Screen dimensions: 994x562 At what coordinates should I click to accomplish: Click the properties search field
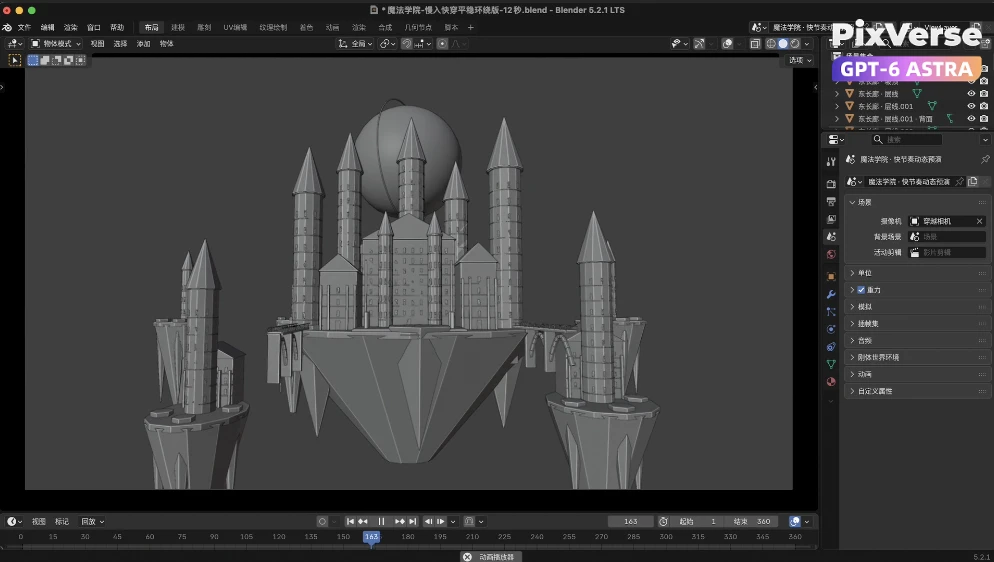[906, 139]
